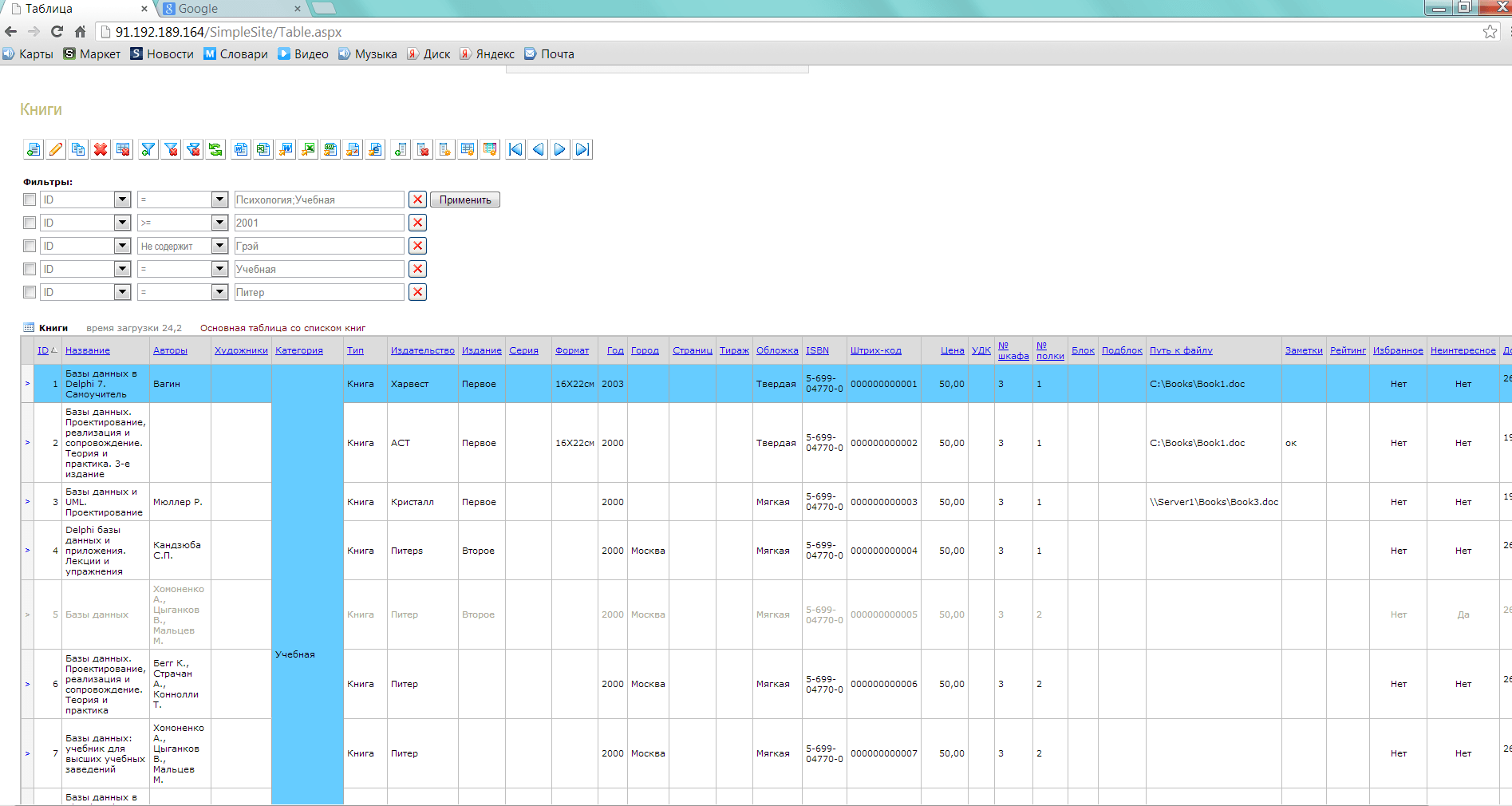
Task: Click the Excel sheet toolbar icon
Action: pos(263,149)
